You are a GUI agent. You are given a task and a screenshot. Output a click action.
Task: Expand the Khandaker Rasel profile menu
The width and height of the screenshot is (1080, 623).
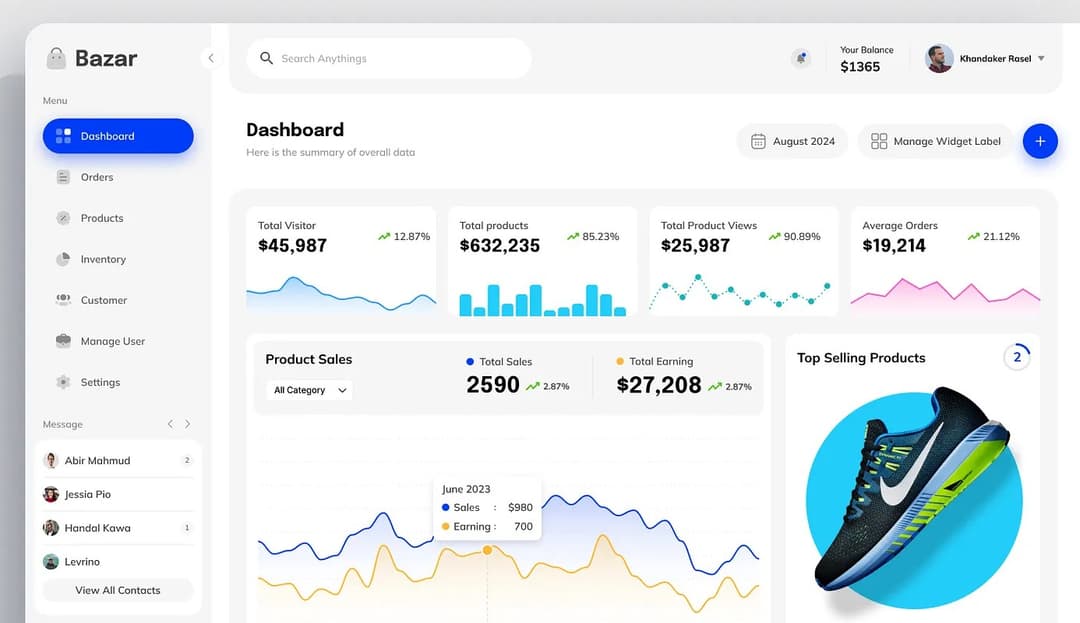point(1043,58)
